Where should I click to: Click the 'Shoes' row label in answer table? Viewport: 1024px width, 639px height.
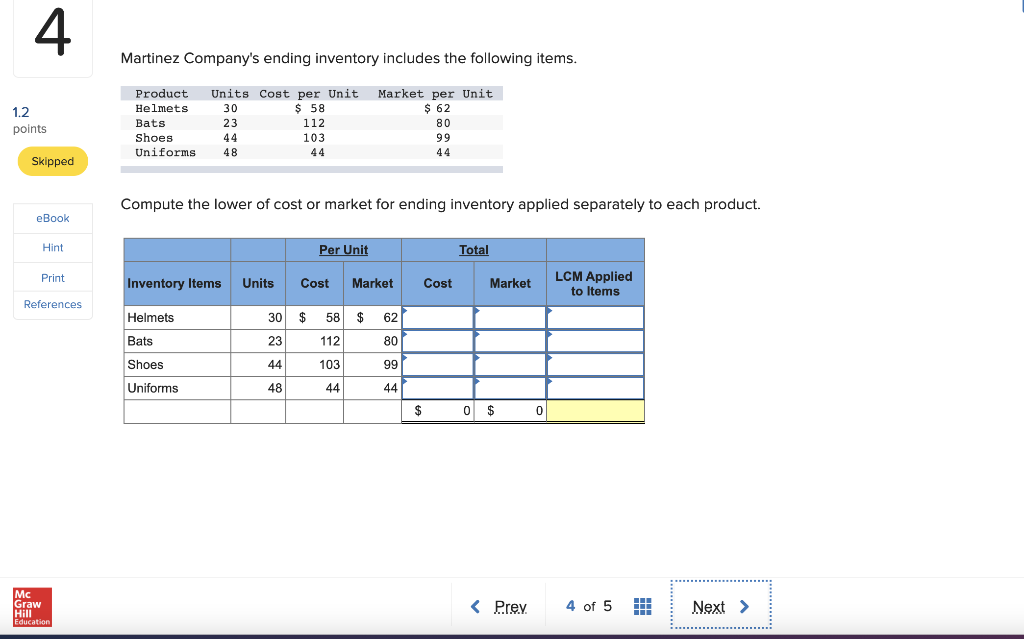145,365
